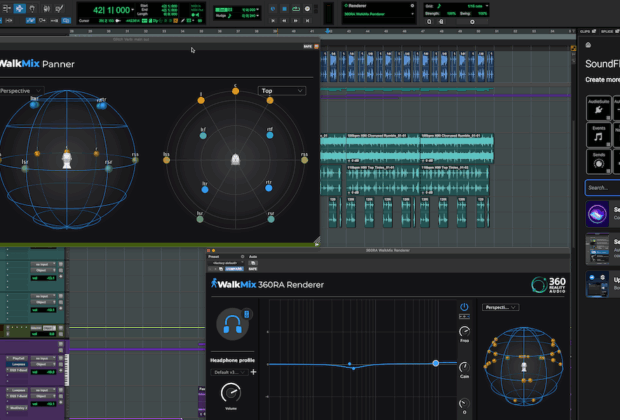Open the Sends tile in SoundFlow
Viewport: 620px width, 420px height.
(599, 161)
